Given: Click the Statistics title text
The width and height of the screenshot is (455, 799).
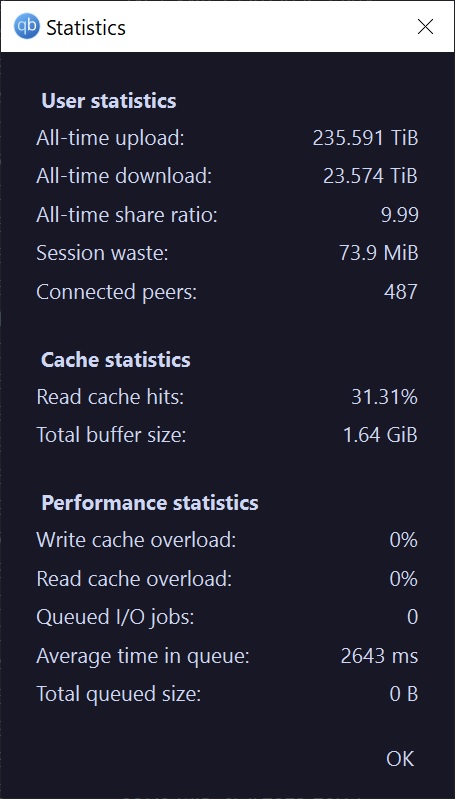Looking at the screenshot, I should click(x=86, y=28).
